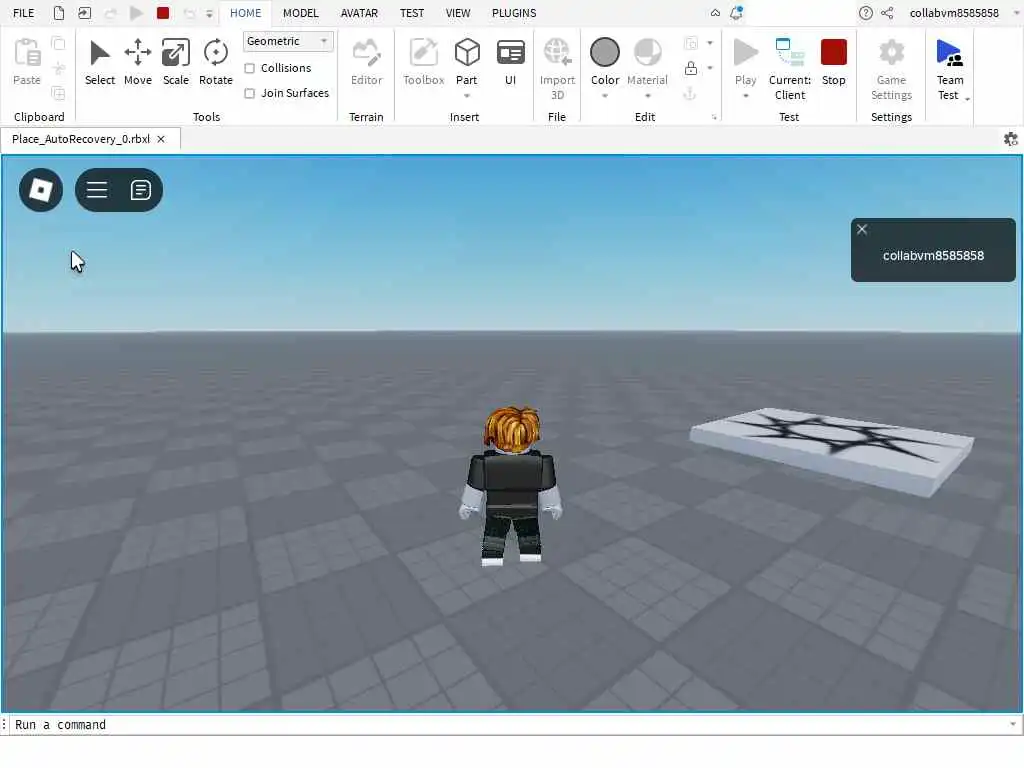This screenshot has height=768, width=1024.
Task: Insert a new Part
Action: (x=467, y=60)
